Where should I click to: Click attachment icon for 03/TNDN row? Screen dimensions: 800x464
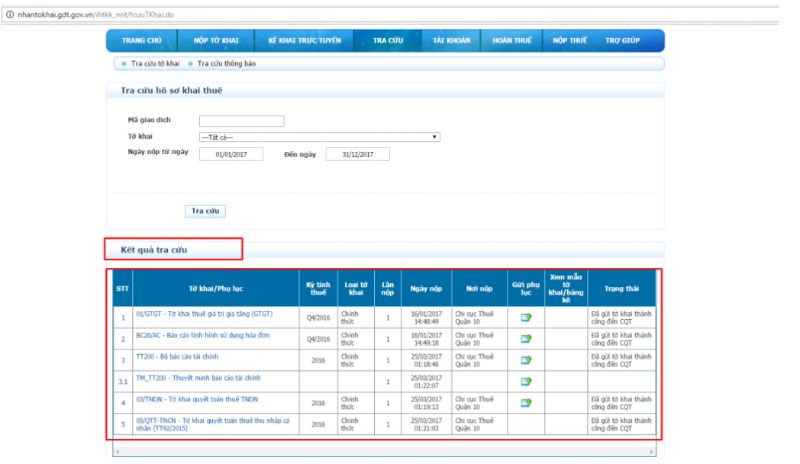(x=526, y=402)
